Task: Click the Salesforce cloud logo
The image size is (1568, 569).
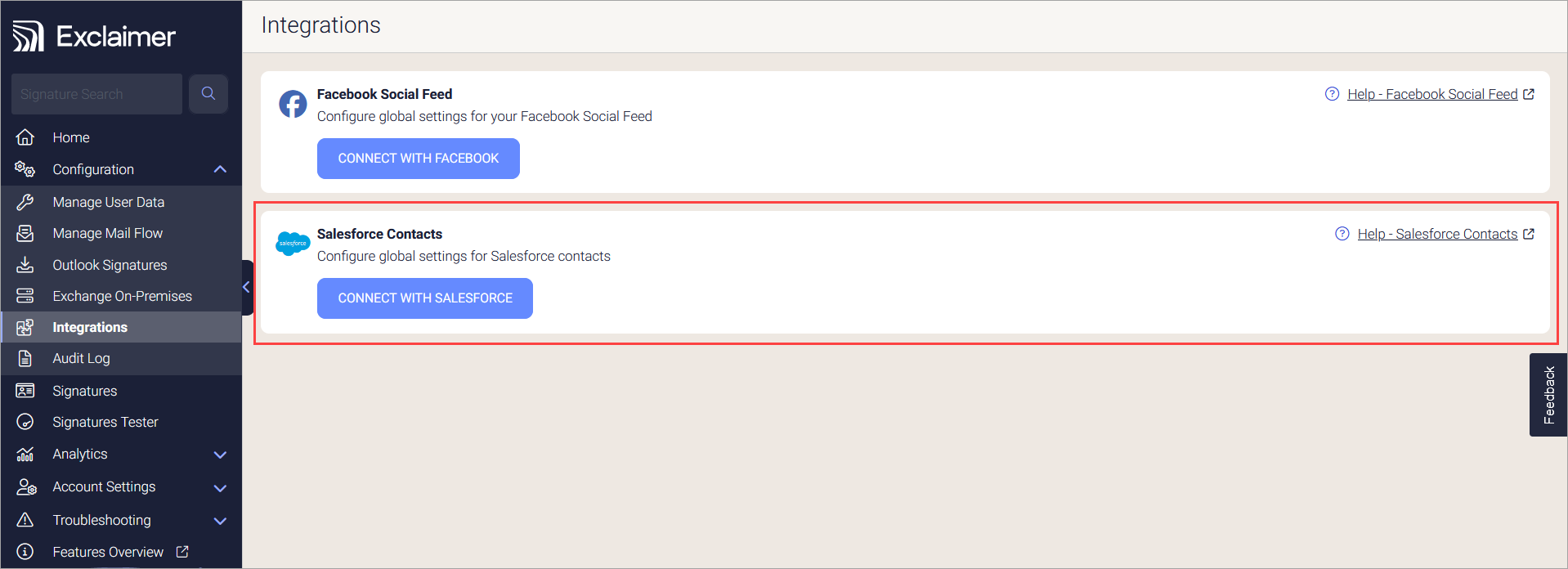Action: 292,243
